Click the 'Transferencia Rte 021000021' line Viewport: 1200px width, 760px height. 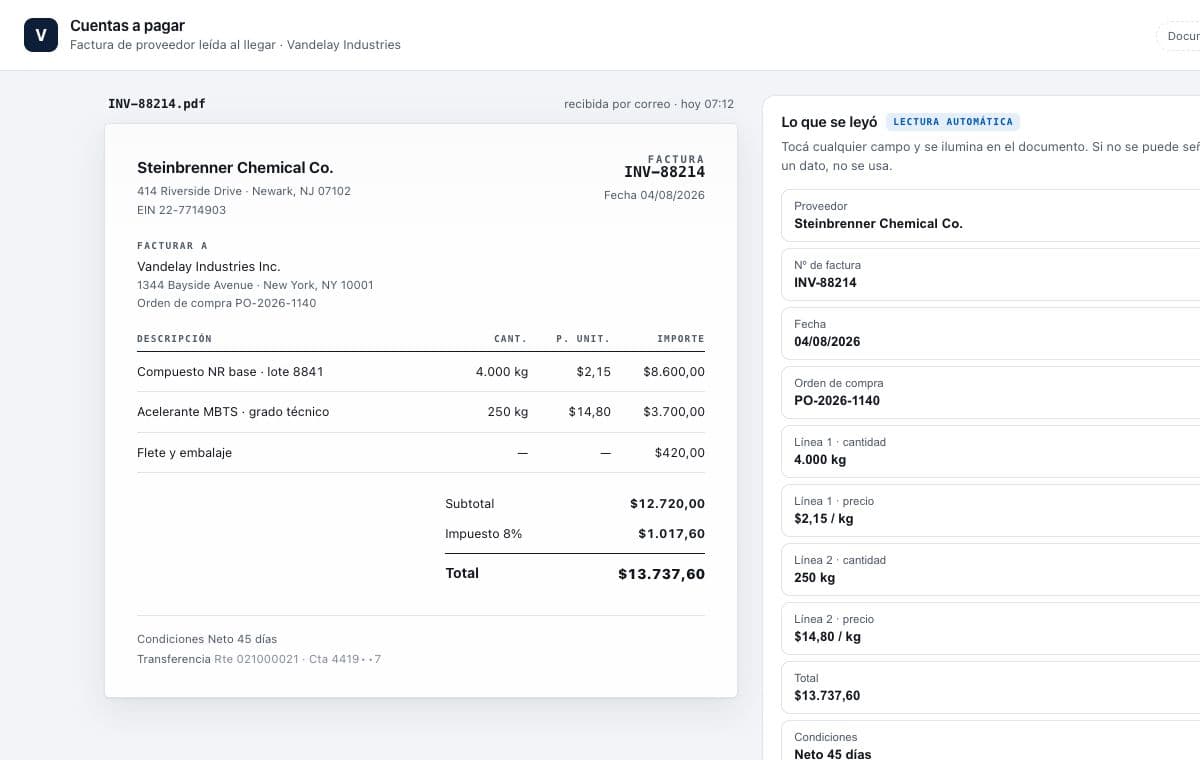259,659
